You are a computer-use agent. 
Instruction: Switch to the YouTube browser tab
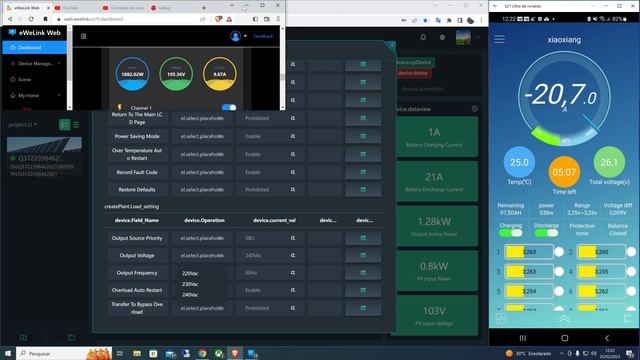coord(71,7)
